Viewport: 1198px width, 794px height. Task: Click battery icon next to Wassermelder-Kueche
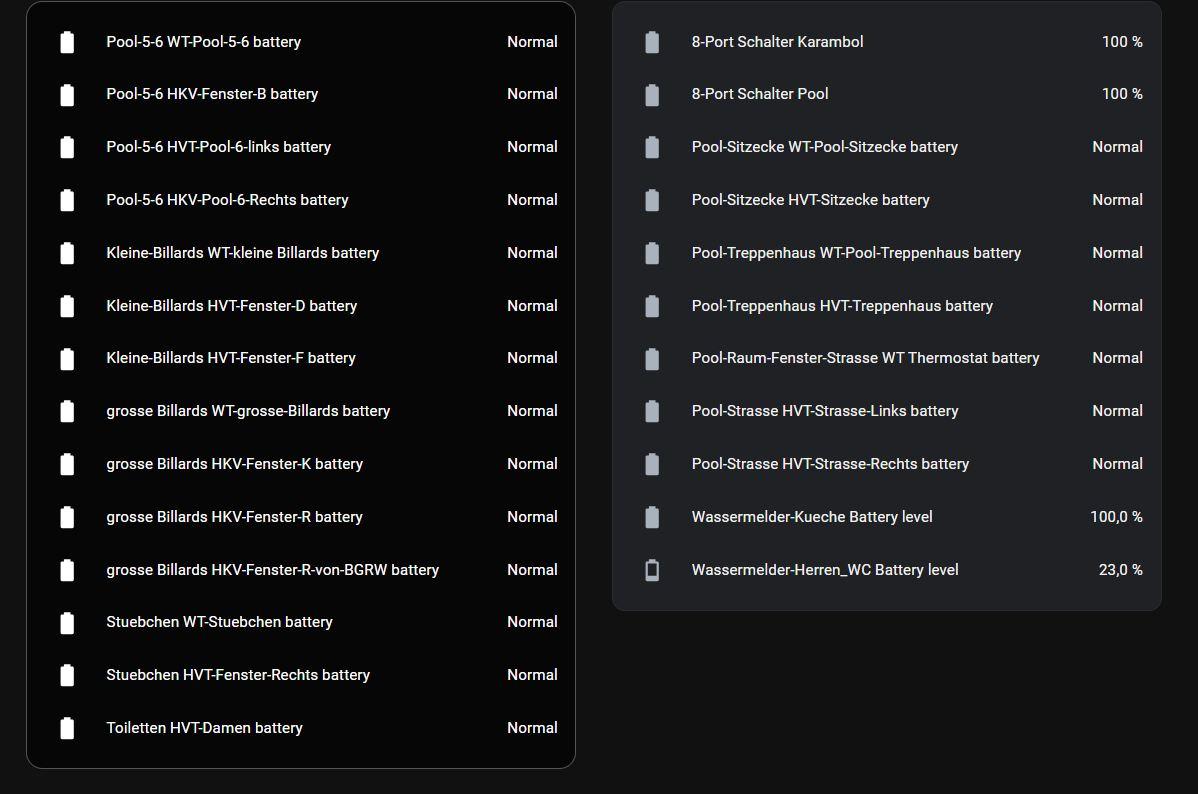(652, 517)
